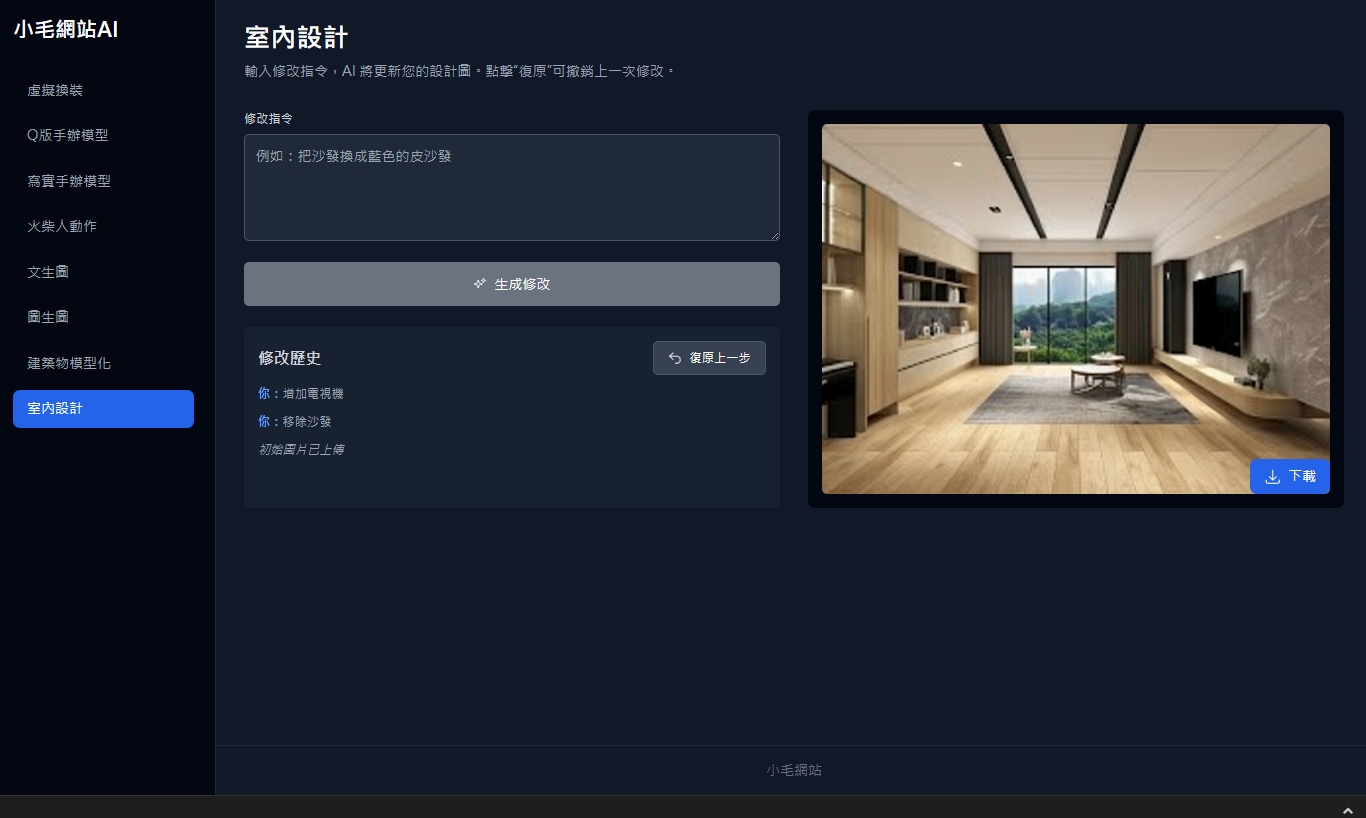Click the undo arrow icon beside 復原上一步
Viewport: 1366px width, 818px height.
point(675,358)
